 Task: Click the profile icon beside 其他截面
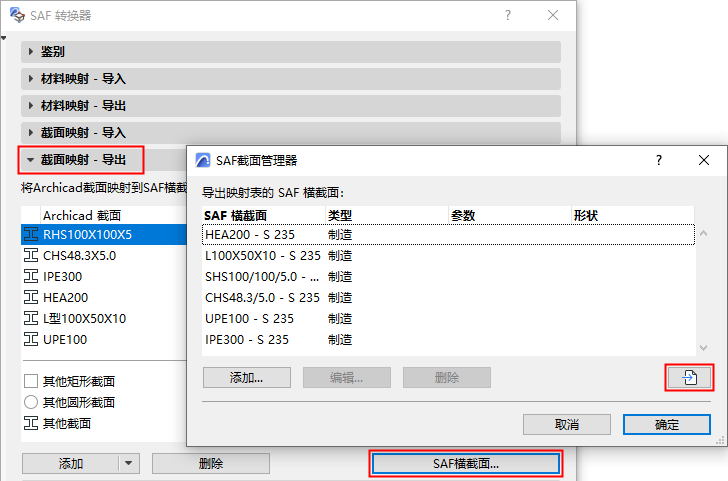[x=31, y=423]
